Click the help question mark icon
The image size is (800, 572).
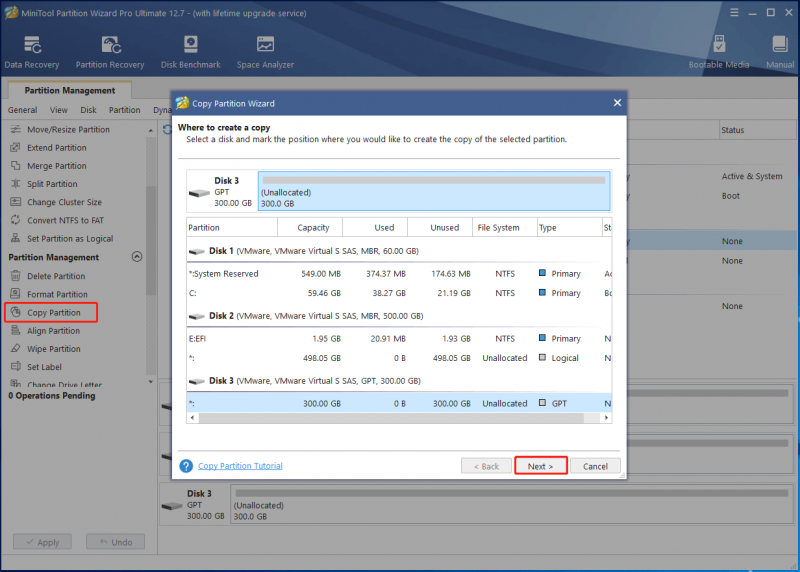(186, 466)
